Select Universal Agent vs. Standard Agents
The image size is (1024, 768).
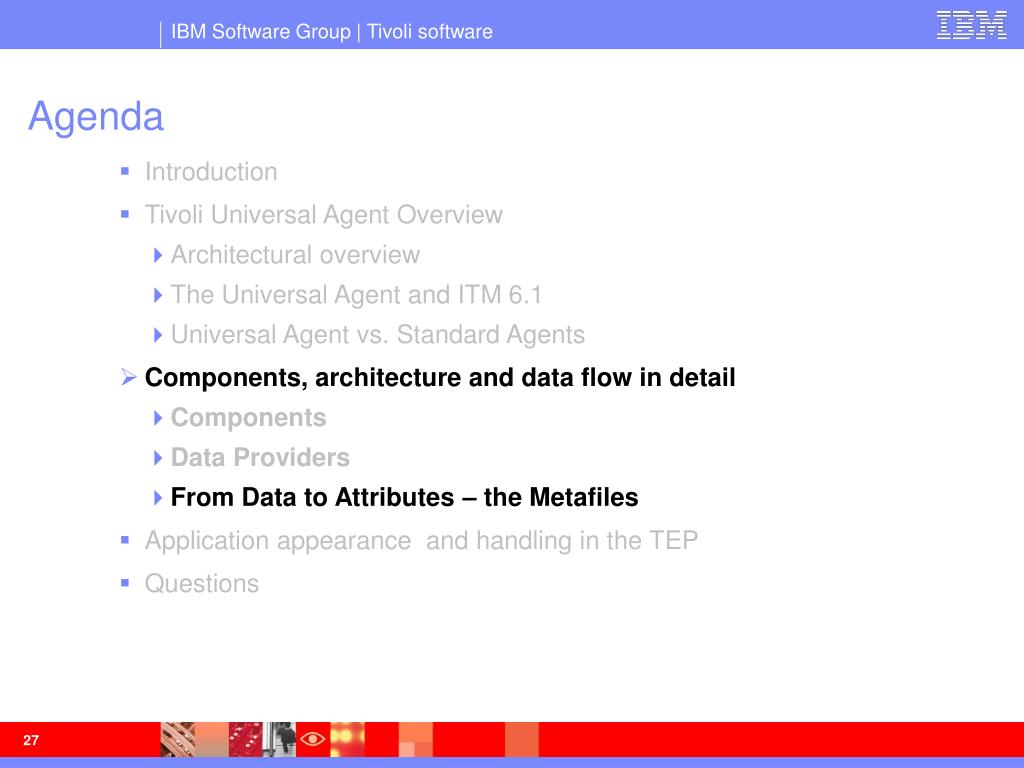click(x=377, y=334)
